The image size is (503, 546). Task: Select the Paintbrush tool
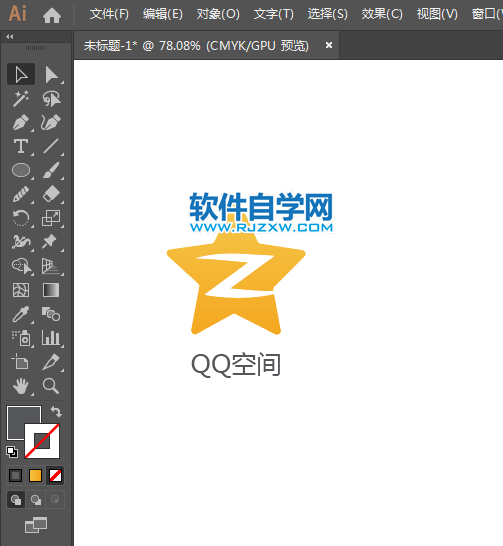[x=51, y=170]
